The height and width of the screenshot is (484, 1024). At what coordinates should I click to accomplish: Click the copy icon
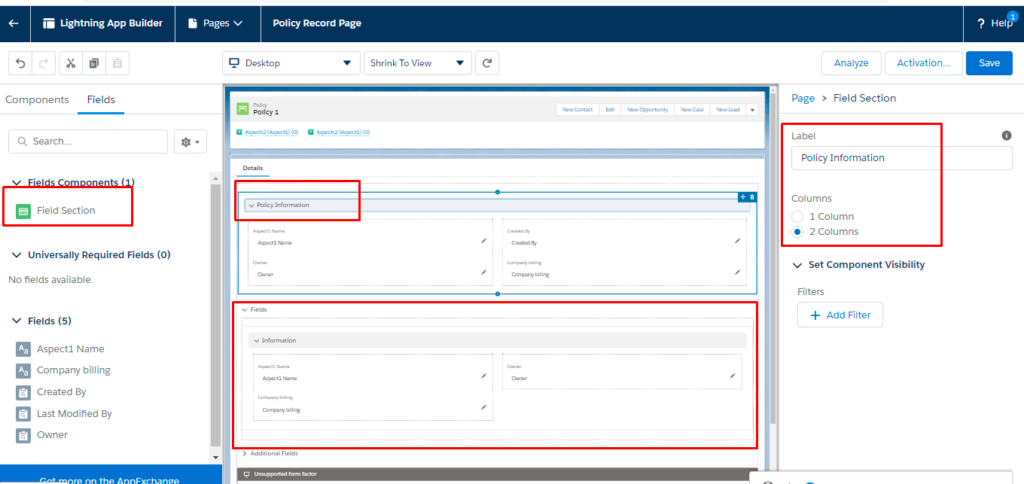[94, 63]
